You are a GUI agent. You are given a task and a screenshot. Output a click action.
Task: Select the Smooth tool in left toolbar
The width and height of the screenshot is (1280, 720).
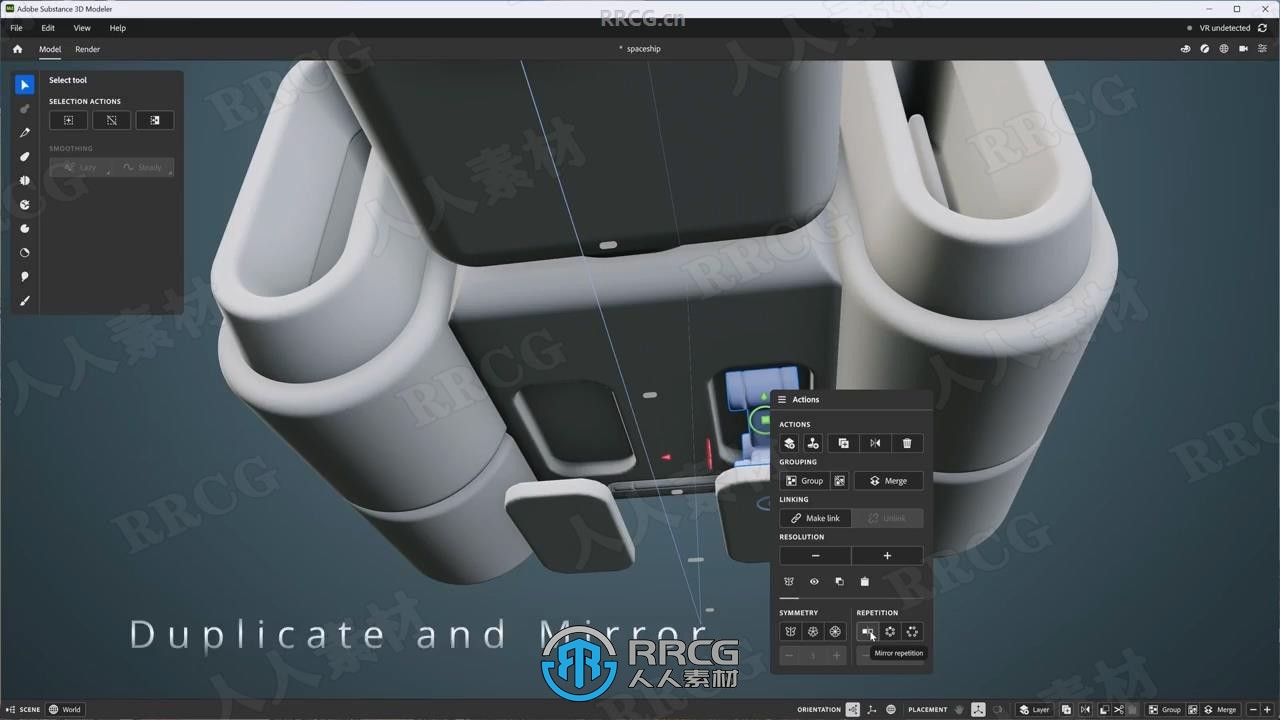click(25, 157)
